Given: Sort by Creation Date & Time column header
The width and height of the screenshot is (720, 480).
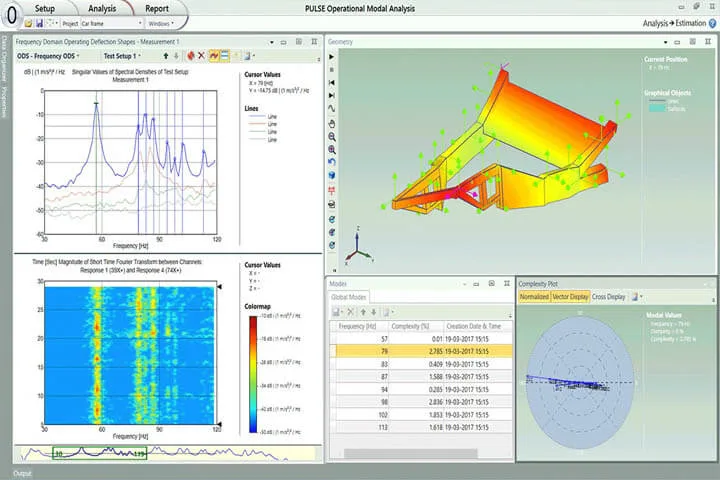Looking at the screenshot, I should 478,326.
